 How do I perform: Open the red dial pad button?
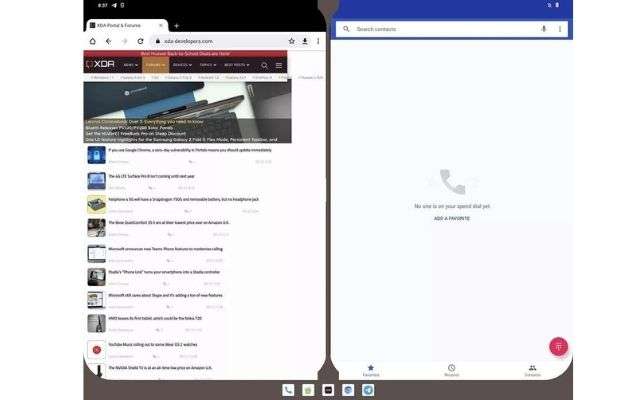[559, 347]
